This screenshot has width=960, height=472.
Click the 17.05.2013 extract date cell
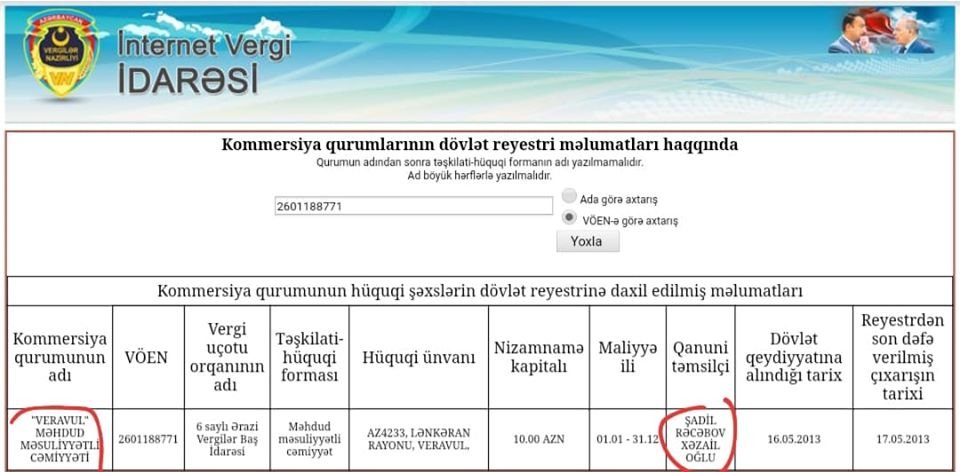(903, 439)
